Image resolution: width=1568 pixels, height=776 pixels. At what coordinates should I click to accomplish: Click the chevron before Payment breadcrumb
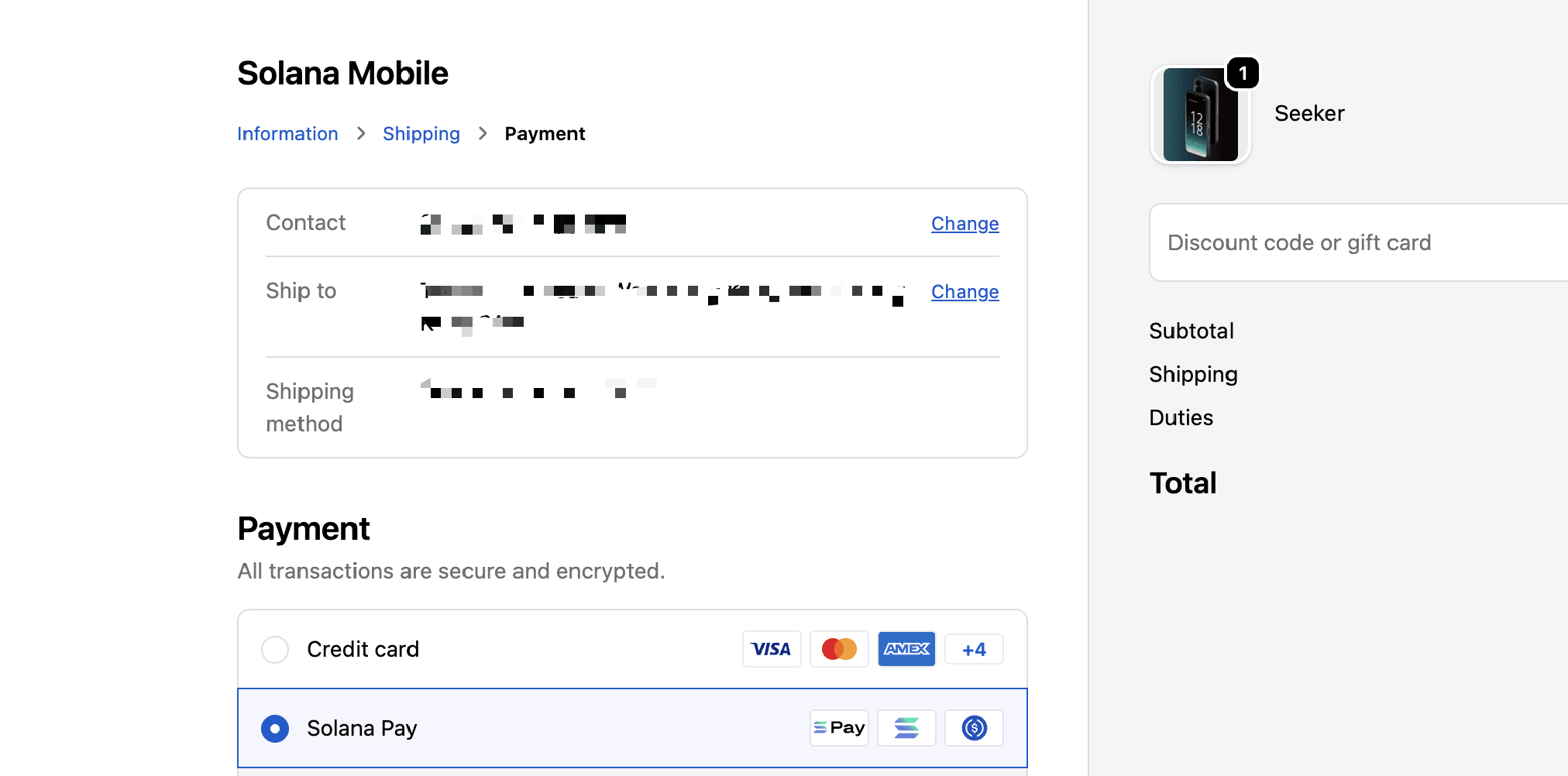[x=483, y=134]
